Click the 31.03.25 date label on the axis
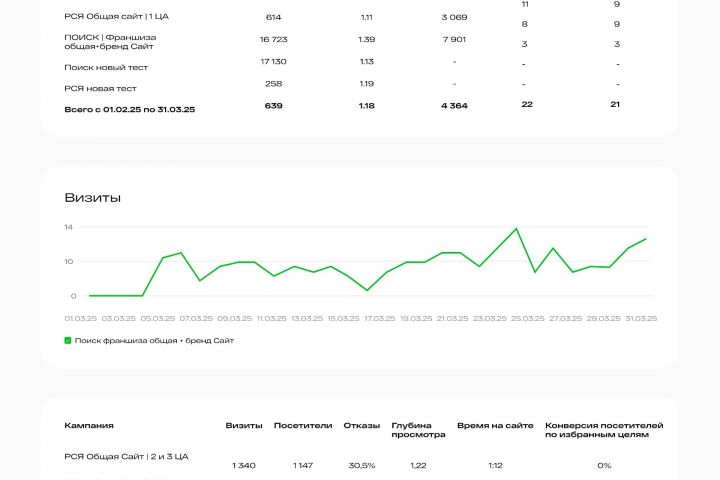This screenshot has height=480, width=720. pyautogui.click(x=641, y=318)
